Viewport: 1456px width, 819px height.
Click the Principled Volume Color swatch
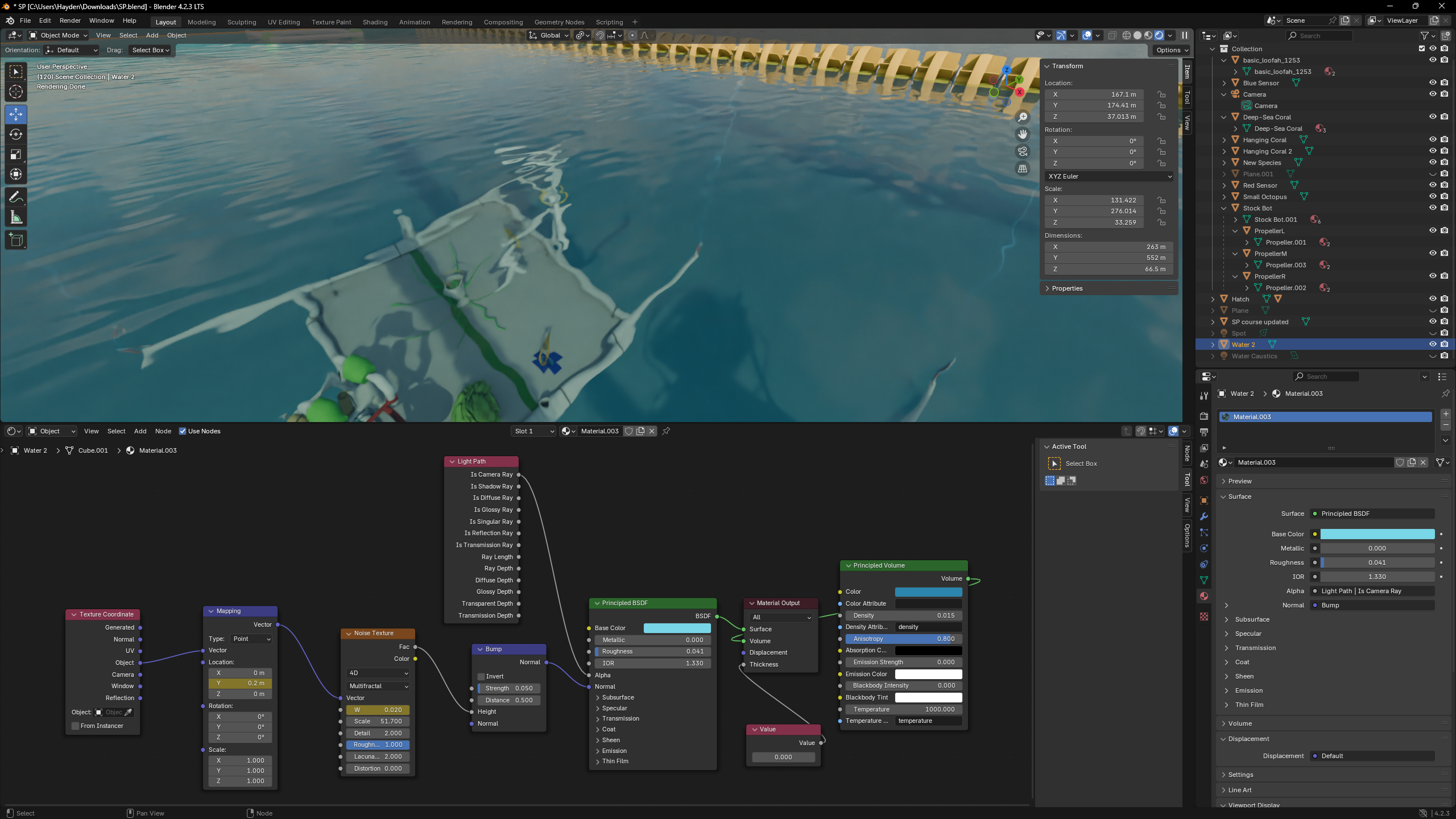tap(928, 592)
